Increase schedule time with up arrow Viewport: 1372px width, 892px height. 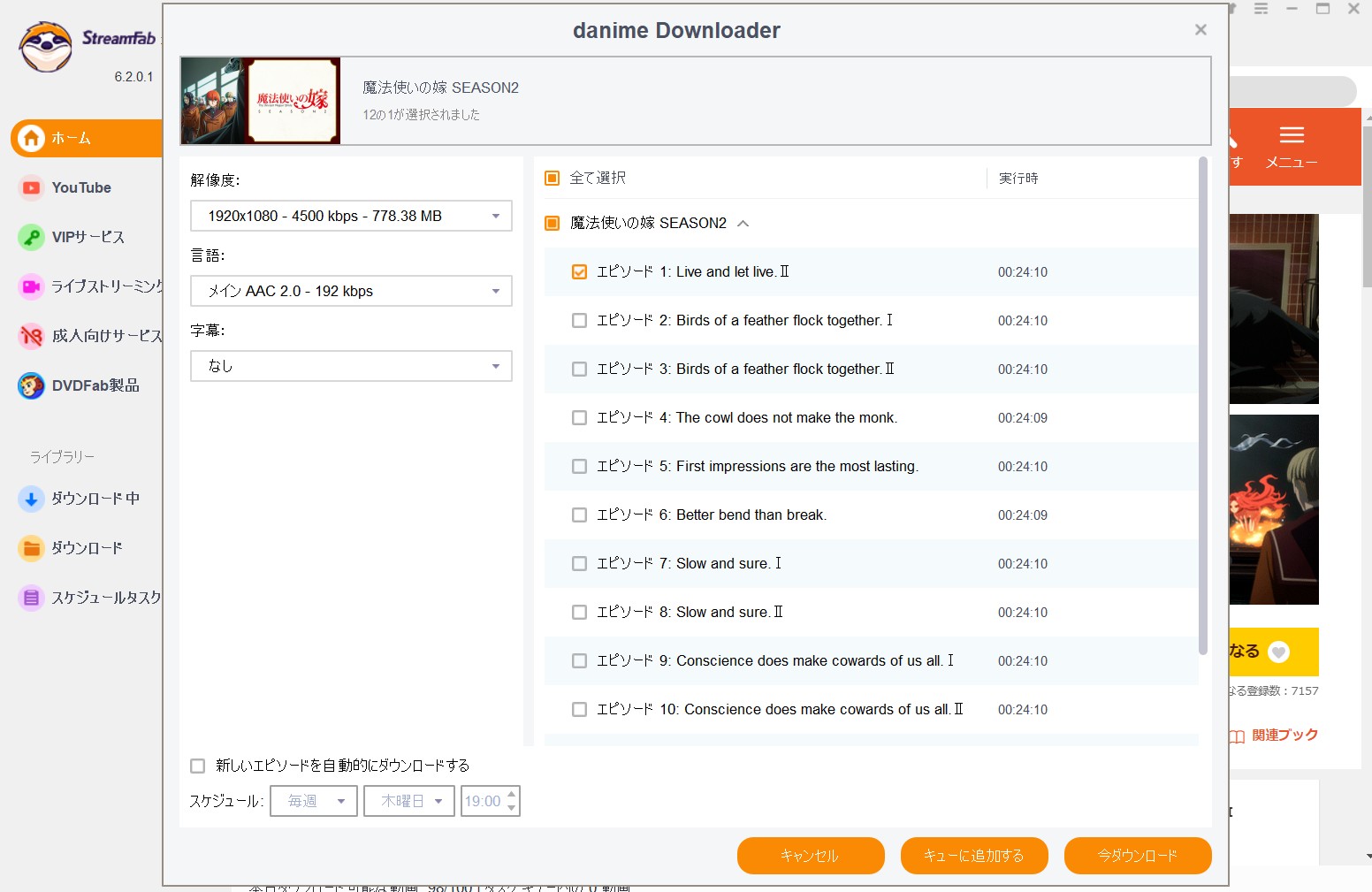pyautogui.click(x=511, y=794)
